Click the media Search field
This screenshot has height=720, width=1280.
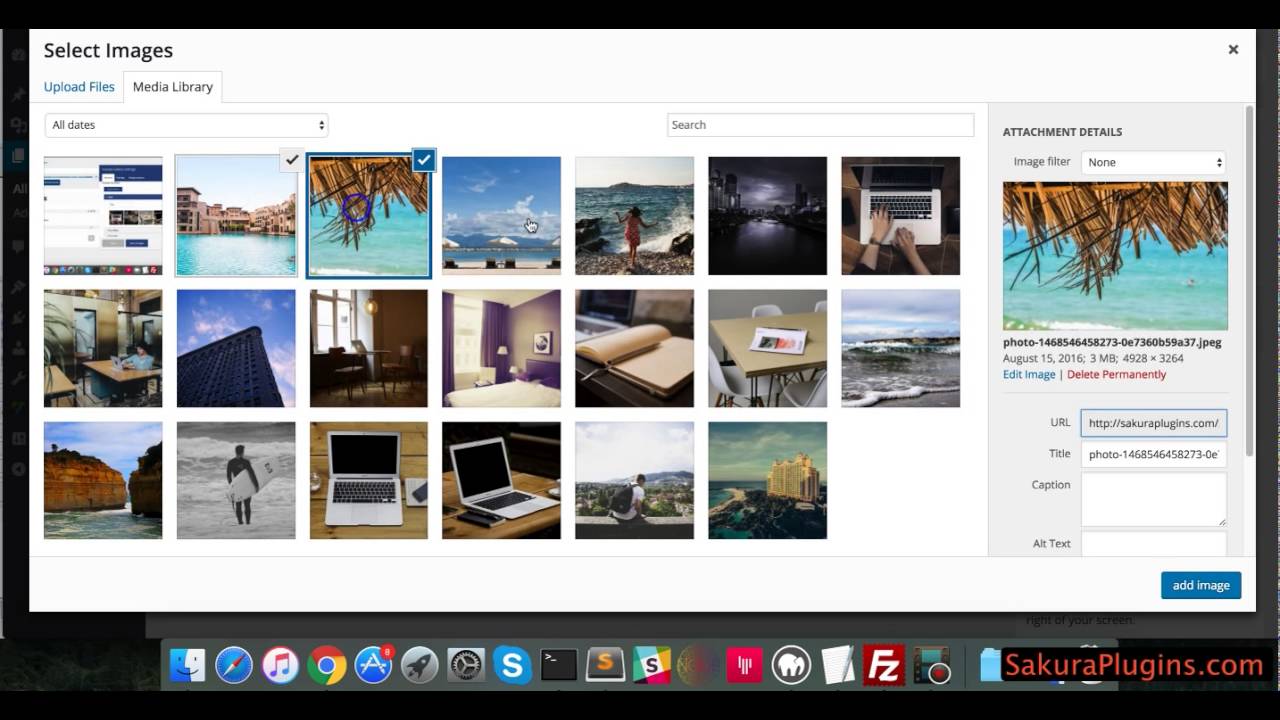pos(820,125)
